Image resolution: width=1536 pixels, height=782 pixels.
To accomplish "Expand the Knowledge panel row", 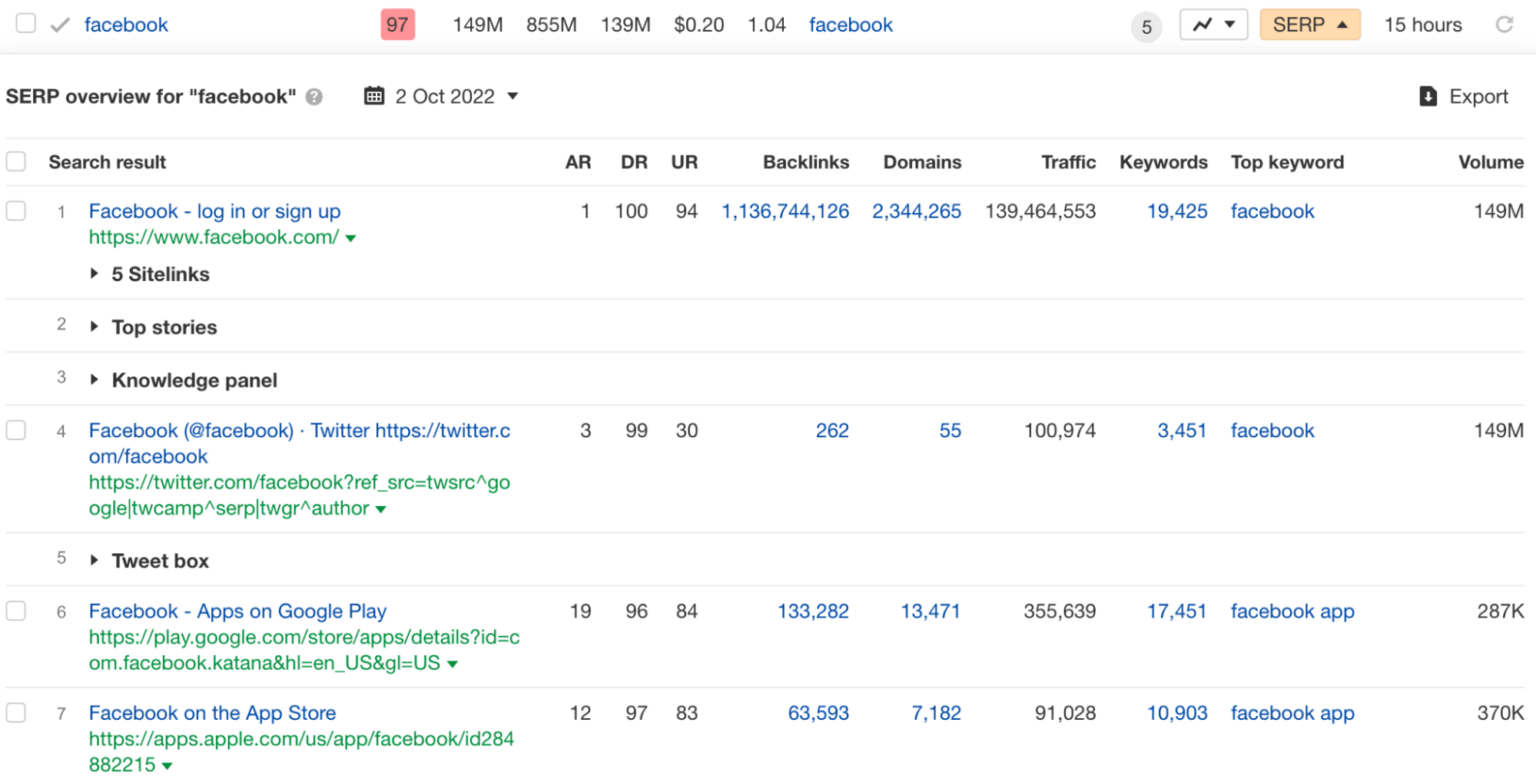I will click(95, 380).
